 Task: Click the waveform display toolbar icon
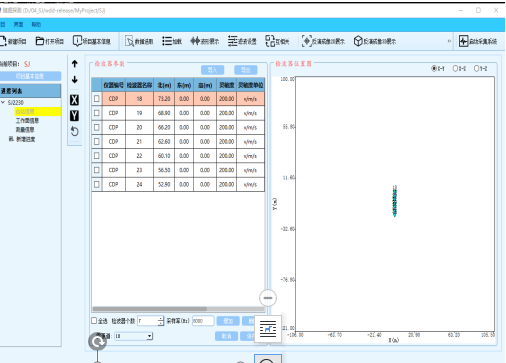pyautogui.click(x=195, y=41)
